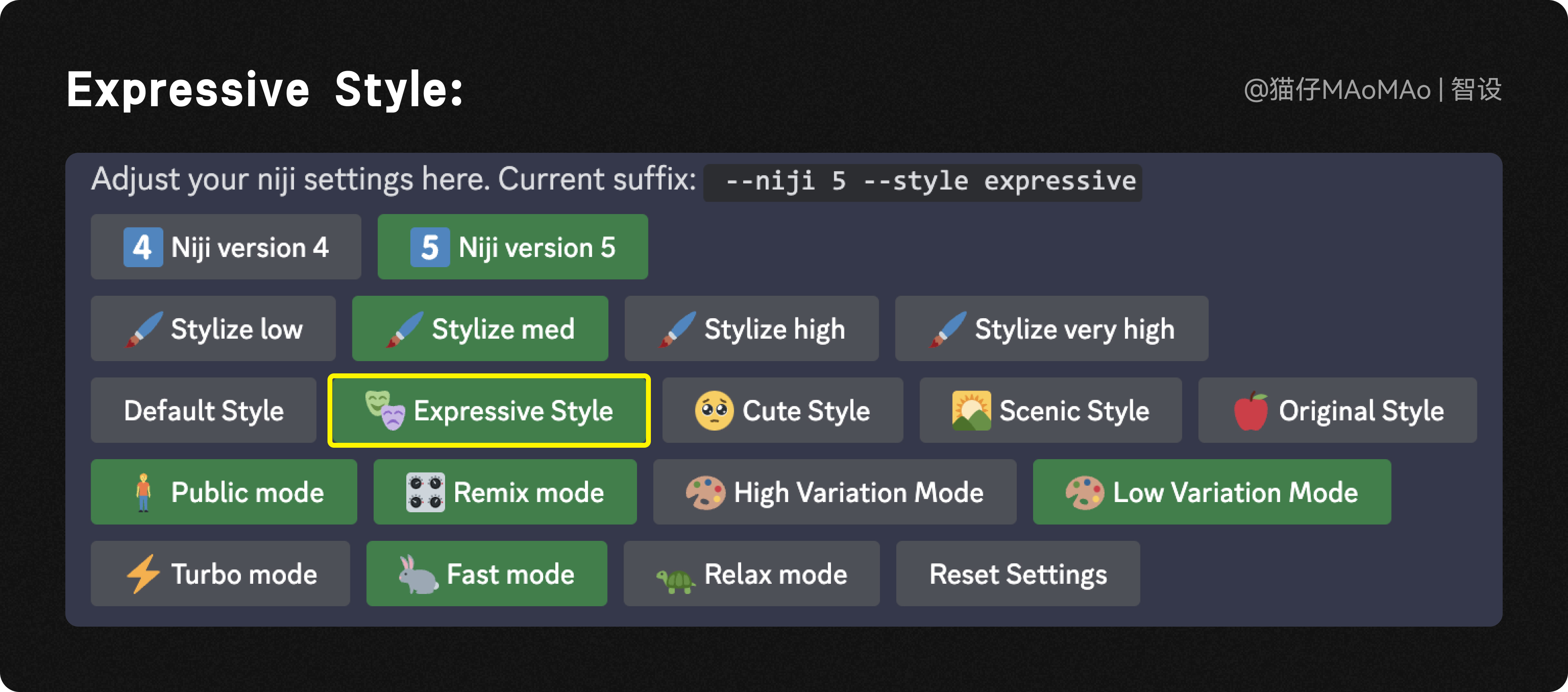Viewport: 1568px width, 692px height.
Task: Choose Stylize low option
Action: pyautogui.click(x=213, y=329)
